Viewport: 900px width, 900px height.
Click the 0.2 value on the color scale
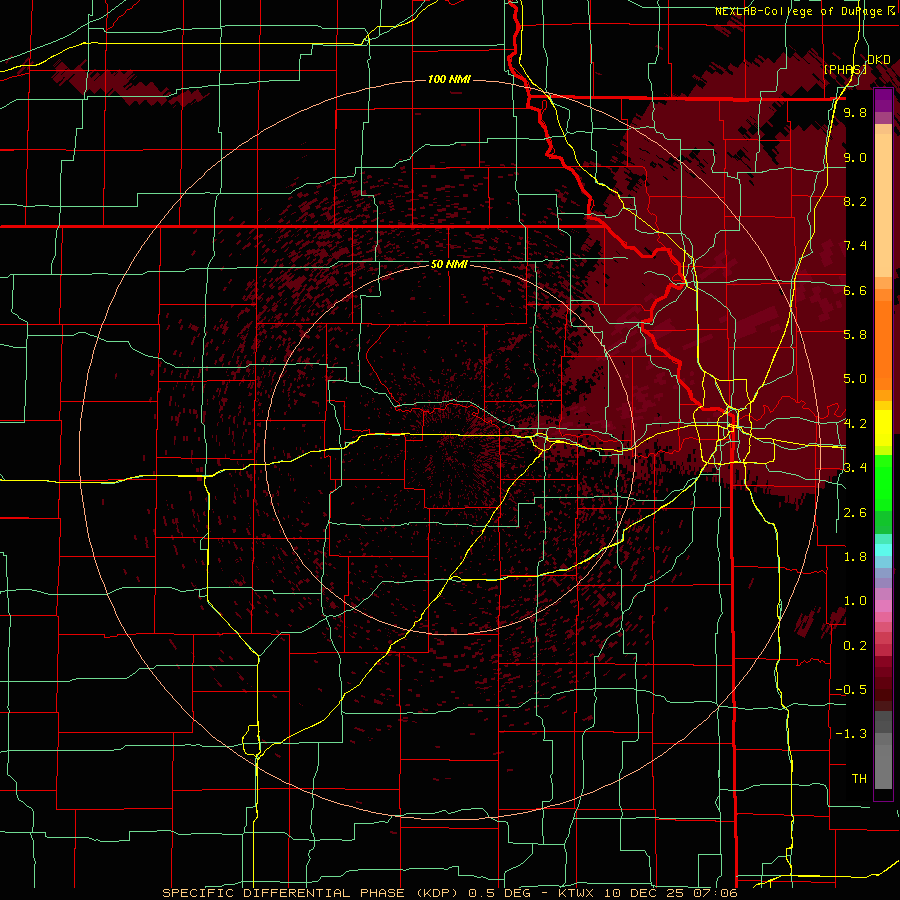(x=855, y=646)
